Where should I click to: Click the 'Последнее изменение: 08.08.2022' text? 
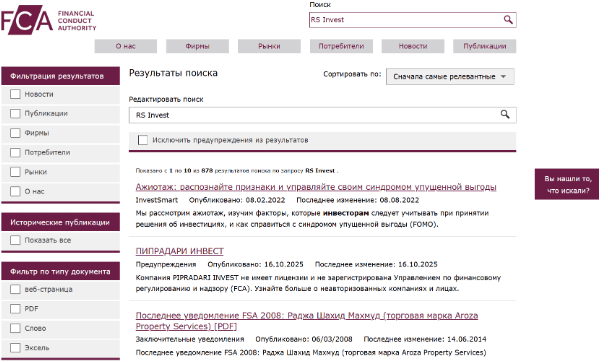coord(358,200)
